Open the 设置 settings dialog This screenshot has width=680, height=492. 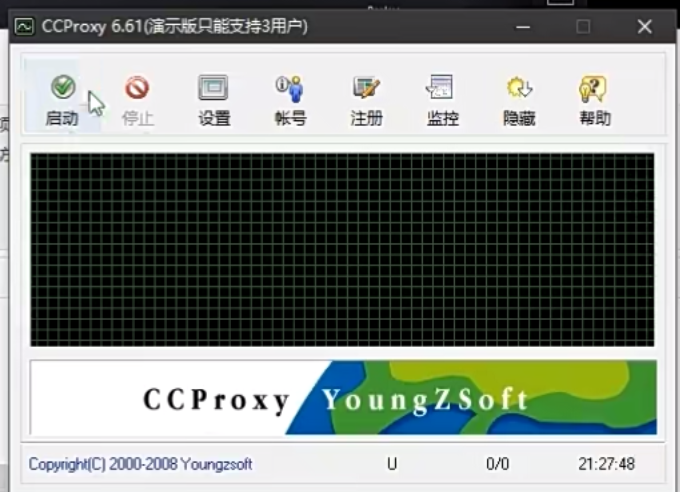coord(214,100)
